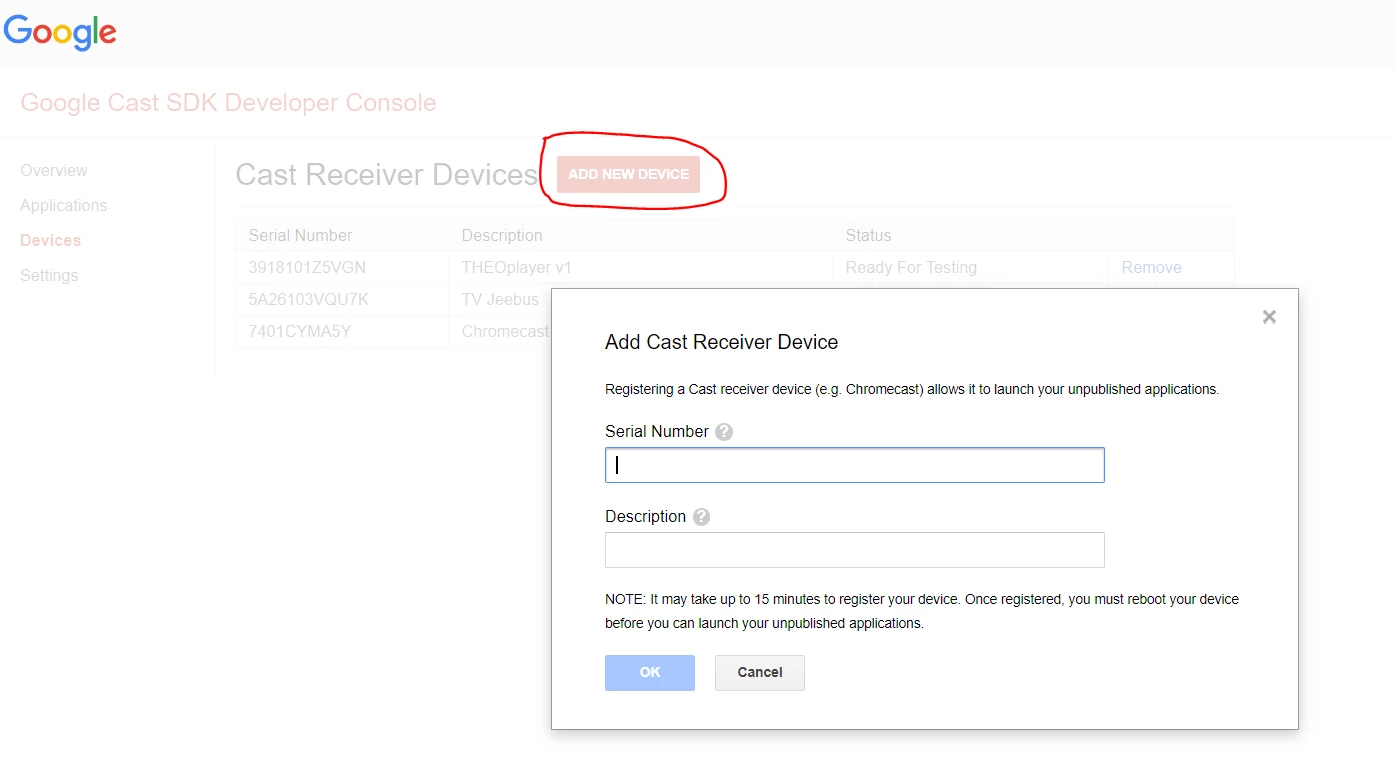Confirm with the OK button
1396x775 pixels.
tap(649, 672)
